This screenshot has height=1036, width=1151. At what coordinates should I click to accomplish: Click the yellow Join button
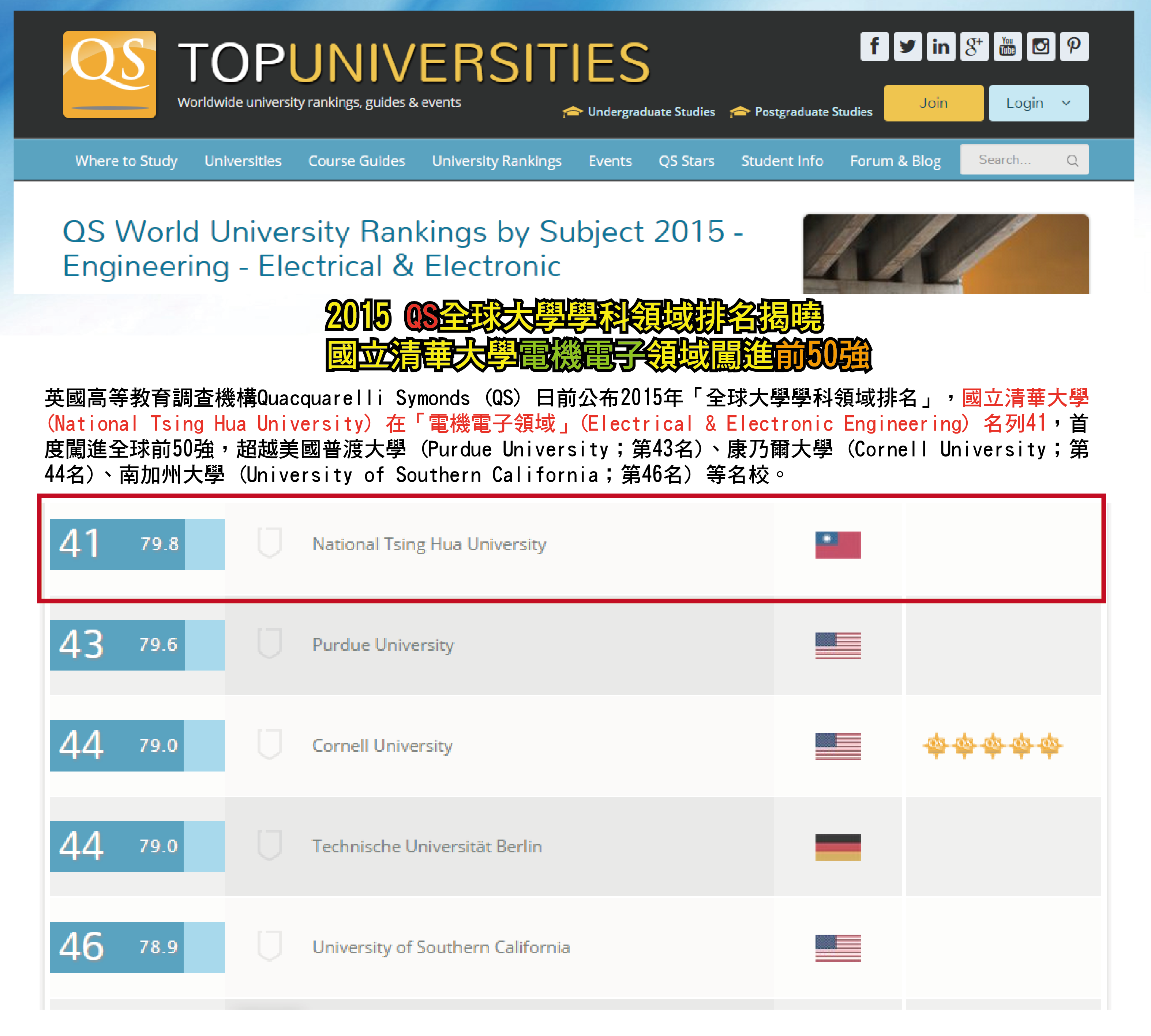[934, 103]
